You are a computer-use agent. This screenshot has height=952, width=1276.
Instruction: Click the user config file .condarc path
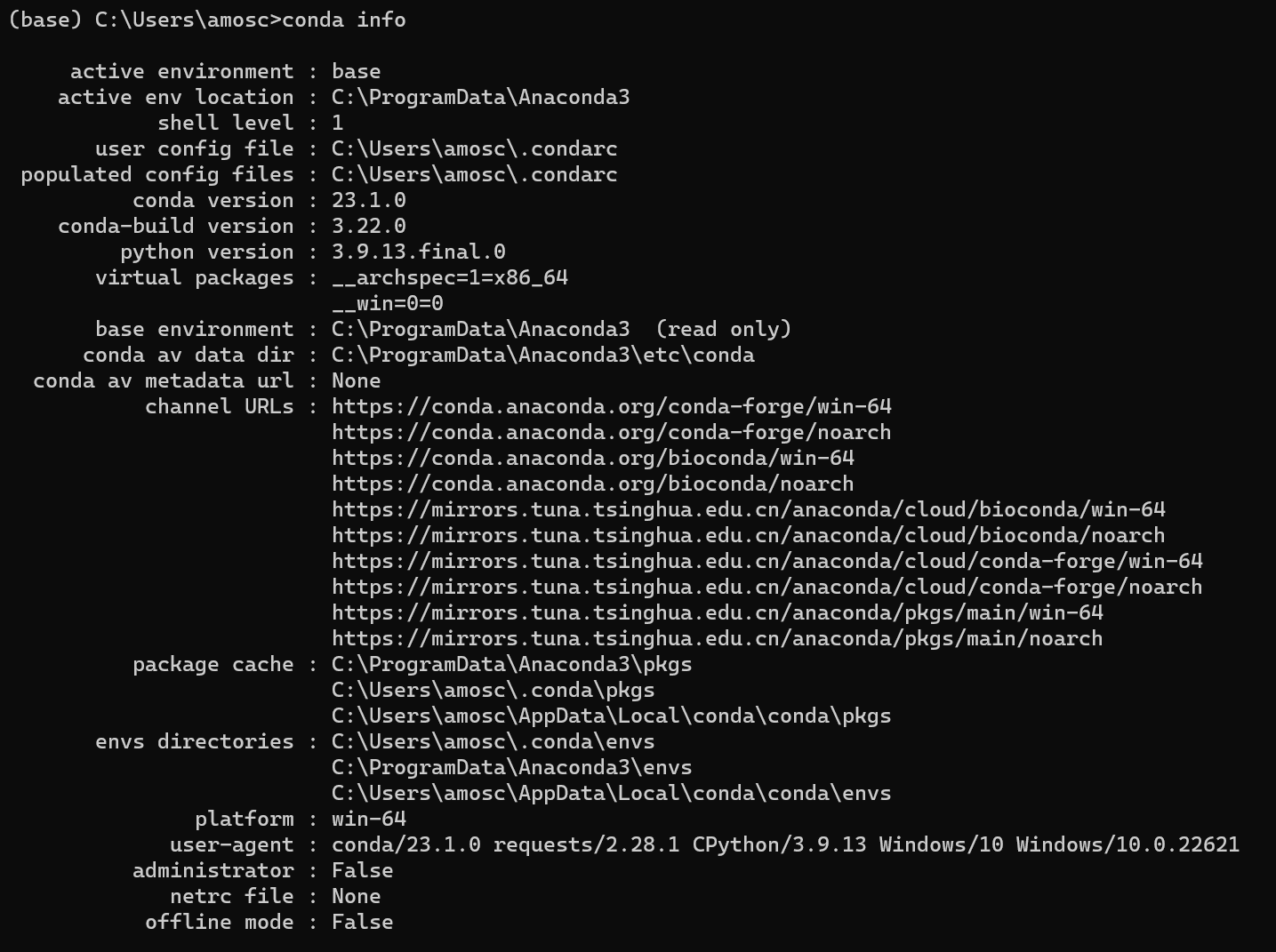click(474, 148)
